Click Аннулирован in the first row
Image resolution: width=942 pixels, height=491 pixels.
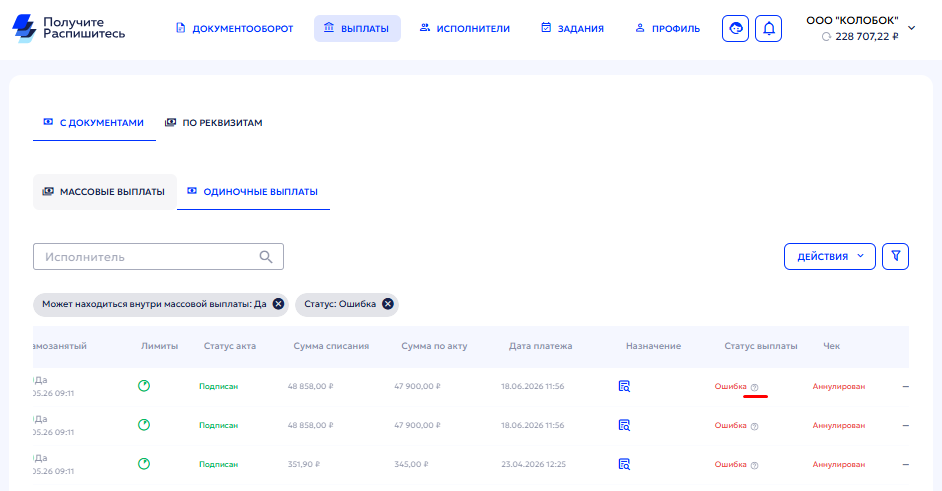tap(839, 386)
